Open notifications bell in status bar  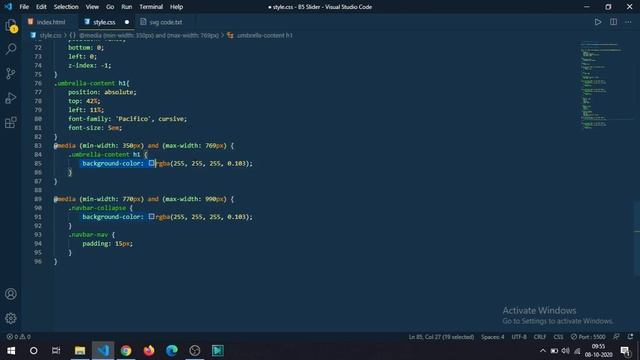(631, 337)
